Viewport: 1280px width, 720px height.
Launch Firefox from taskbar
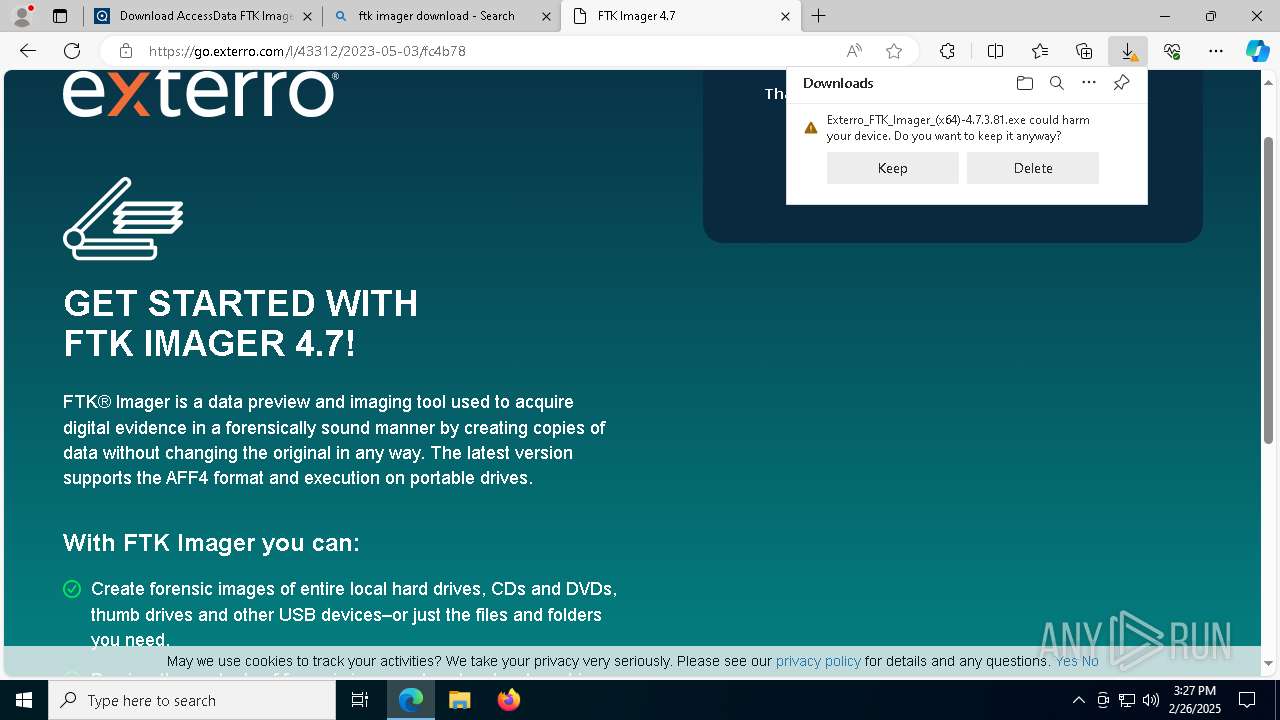point(508,700)
